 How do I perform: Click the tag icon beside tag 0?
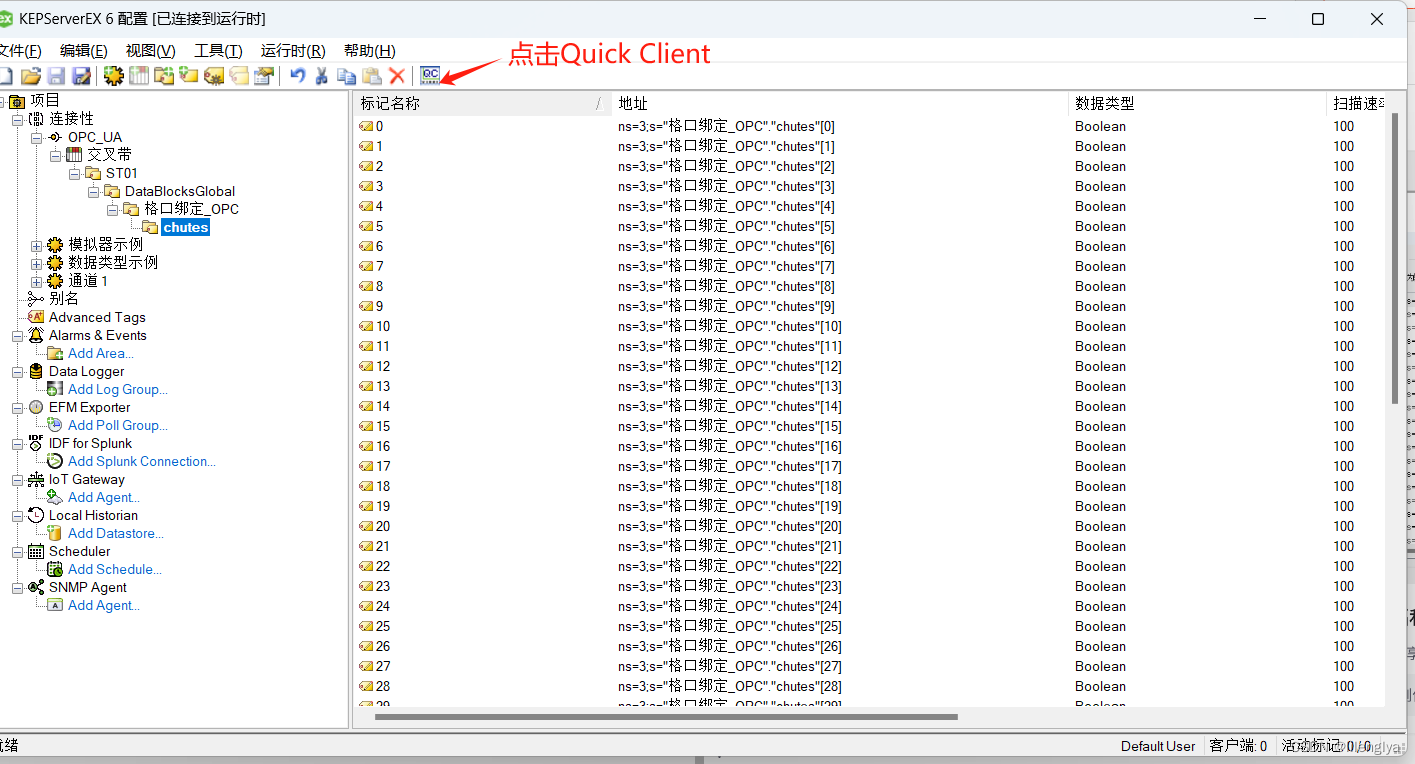pyautogui.click(x=366, y=126)
